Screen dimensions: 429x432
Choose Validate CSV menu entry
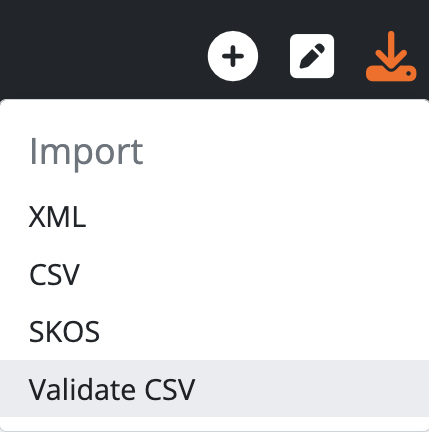pos(214,389)
